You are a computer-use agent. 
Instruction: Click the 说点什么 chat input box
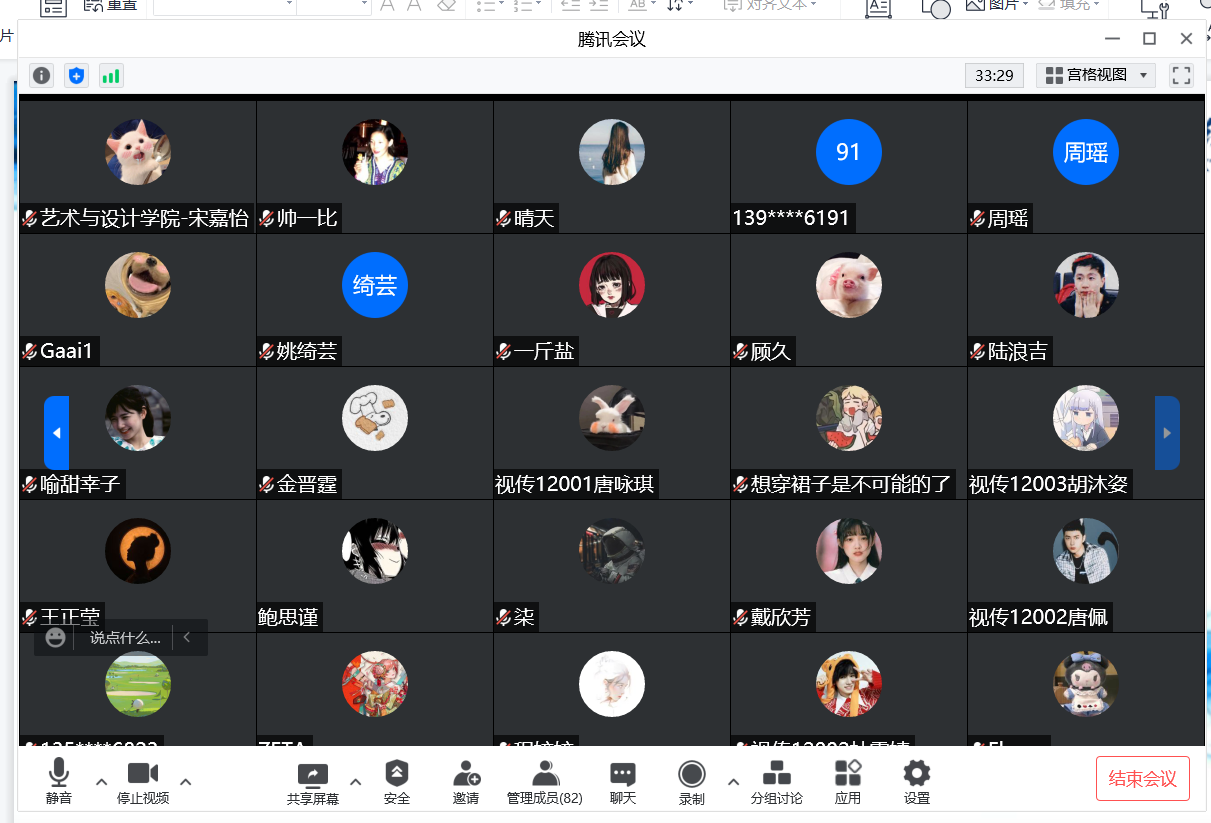pos(125,637)
